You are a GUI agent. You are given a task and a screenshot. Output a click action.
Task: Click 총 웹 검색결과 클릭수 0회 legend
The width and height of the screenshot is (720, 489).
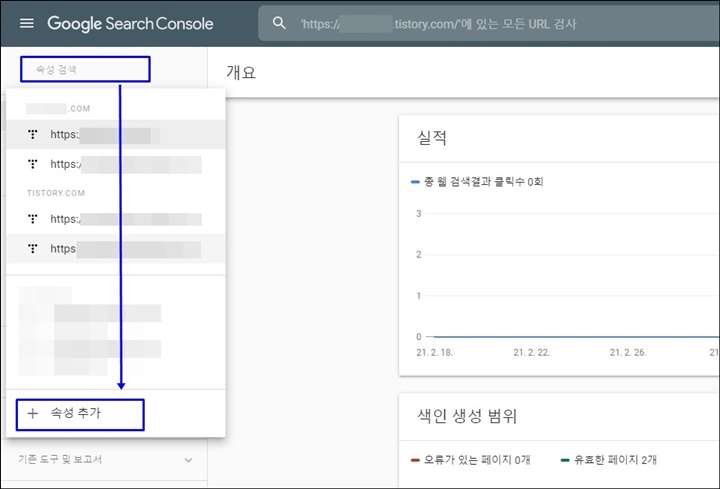[478, 182]
